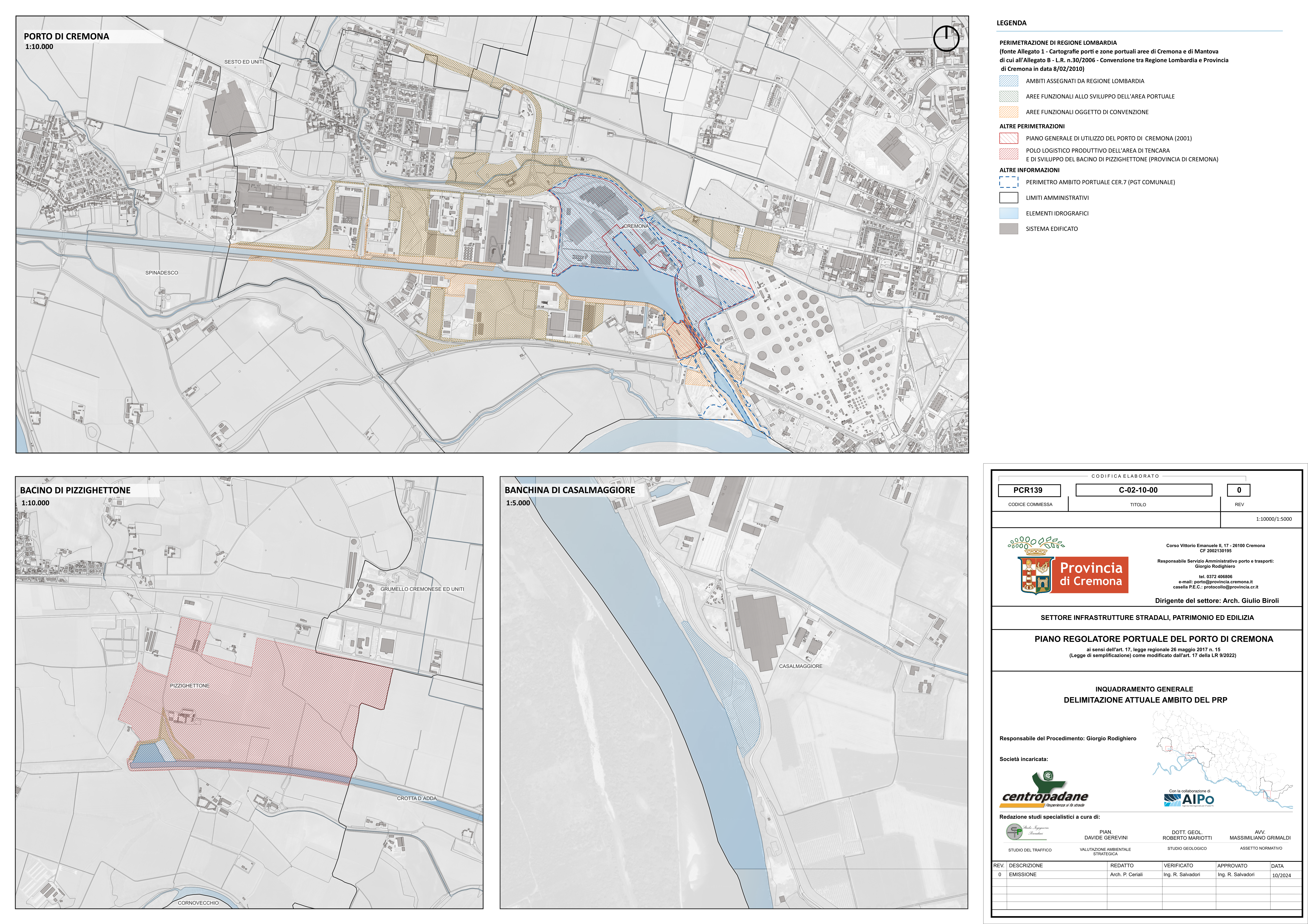Click the traffic study firm's round logo
The width and height of the screenshot is (1308, 924).
(1015, 832)
